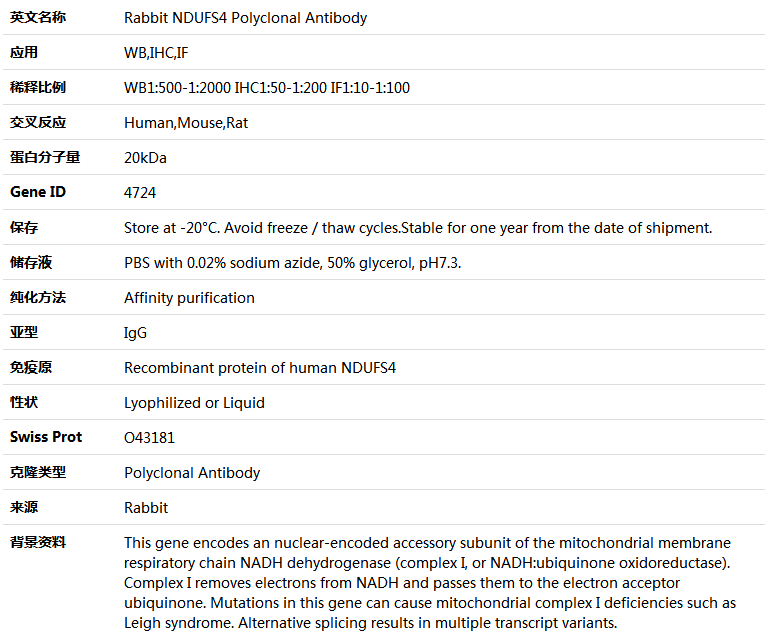Click the Gene ID number 4724

[x=140, y=192]
